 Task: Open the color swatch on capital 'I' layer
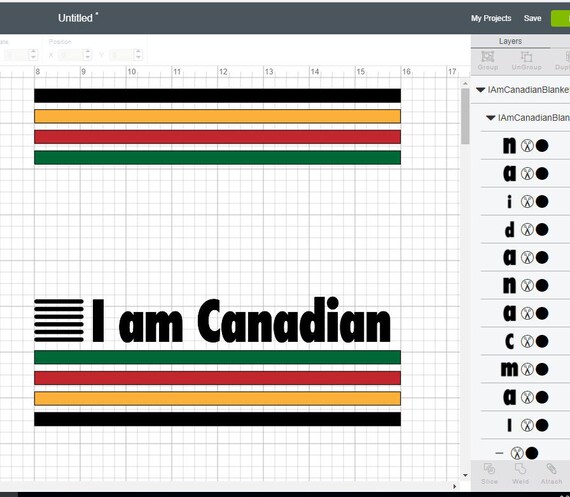[x=542, y=425]
